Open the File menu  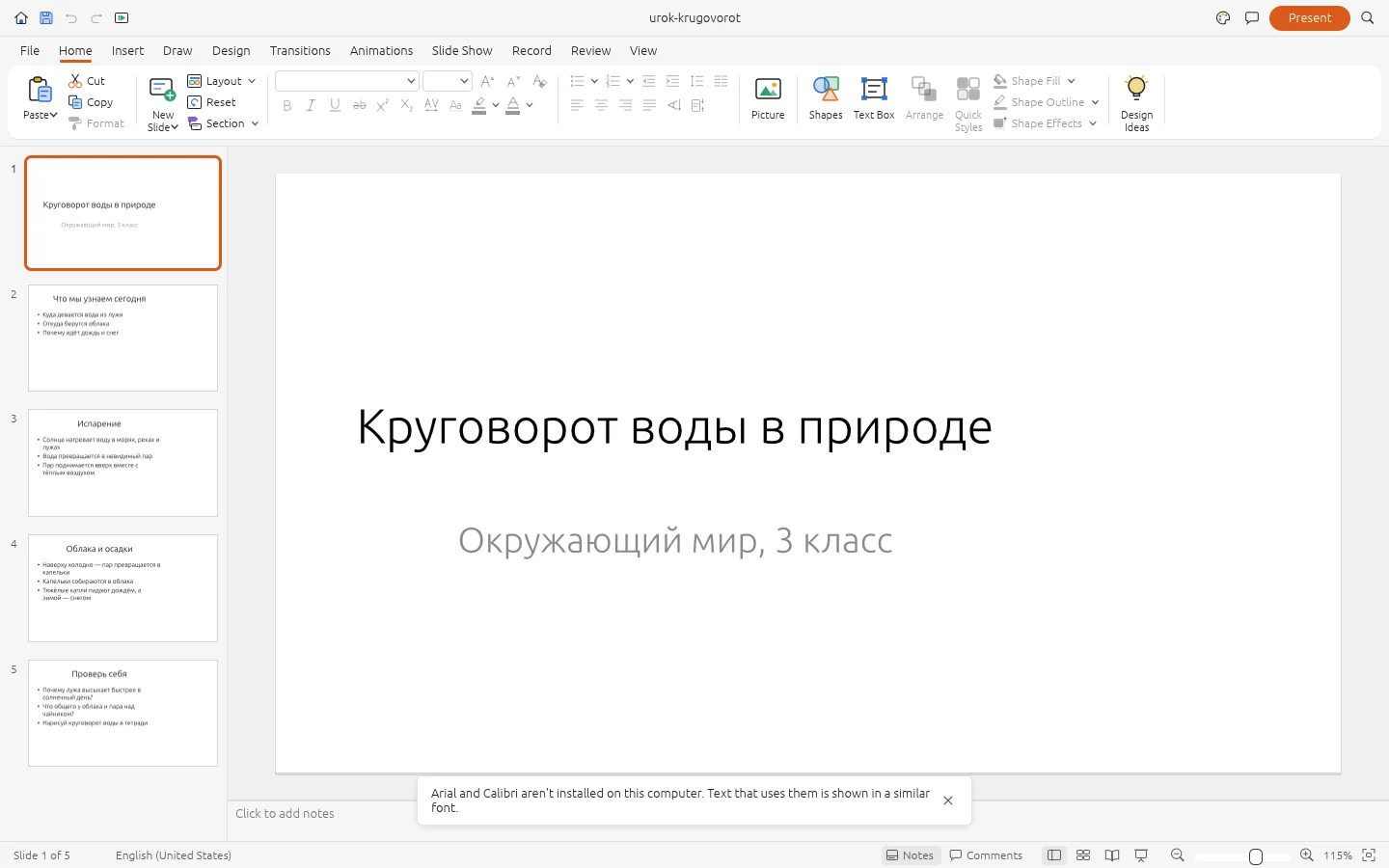pos(30,51)
